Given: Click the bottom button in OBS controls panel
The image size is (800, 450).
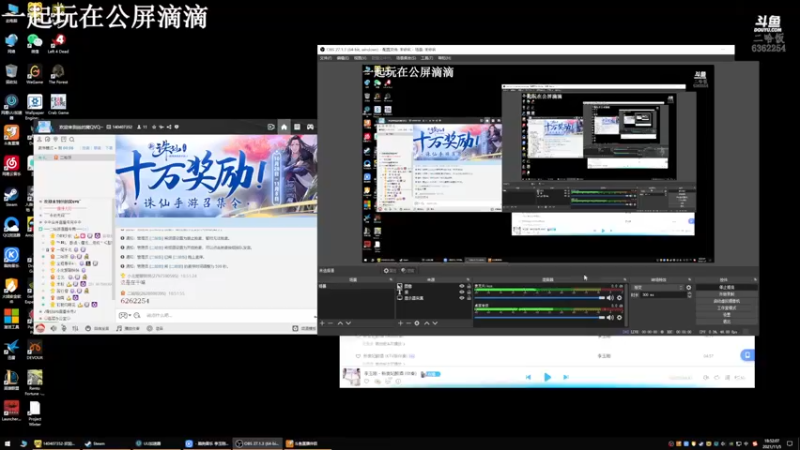Looking at the screenshot, I should (x=727, y=321).
